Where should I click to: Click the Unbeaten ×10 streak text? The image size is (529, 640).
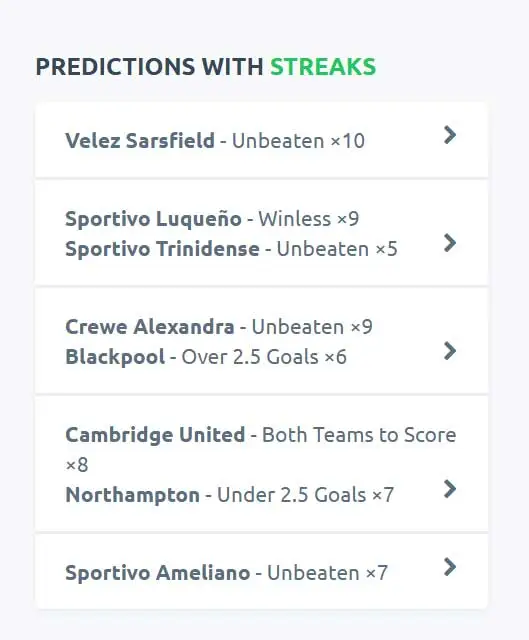tap(298, 141)
